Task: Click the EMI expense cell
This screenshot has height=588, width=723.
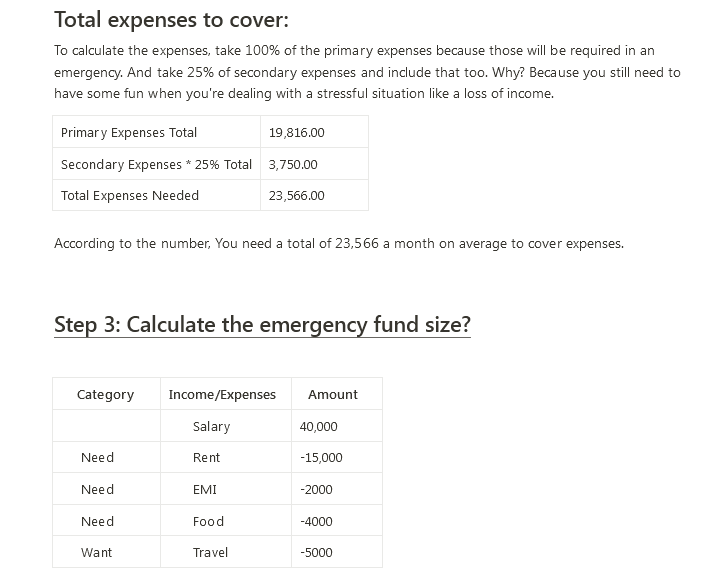Action: pyautogui.click(x=226, y=489)
